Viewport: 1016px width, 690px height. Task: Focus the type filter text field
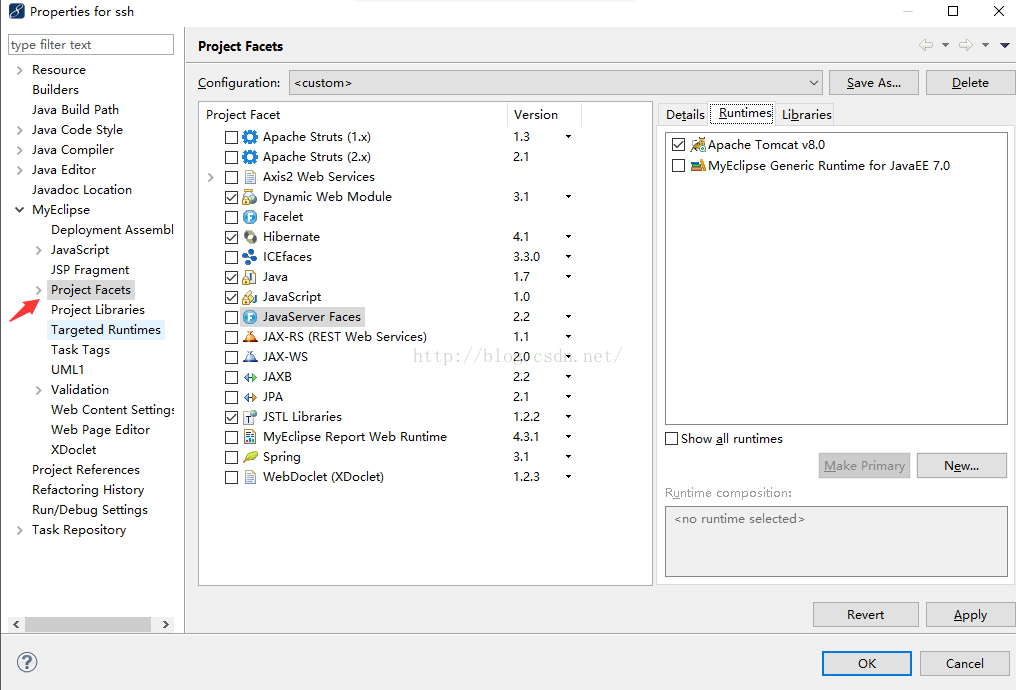[x=91, y=45]
